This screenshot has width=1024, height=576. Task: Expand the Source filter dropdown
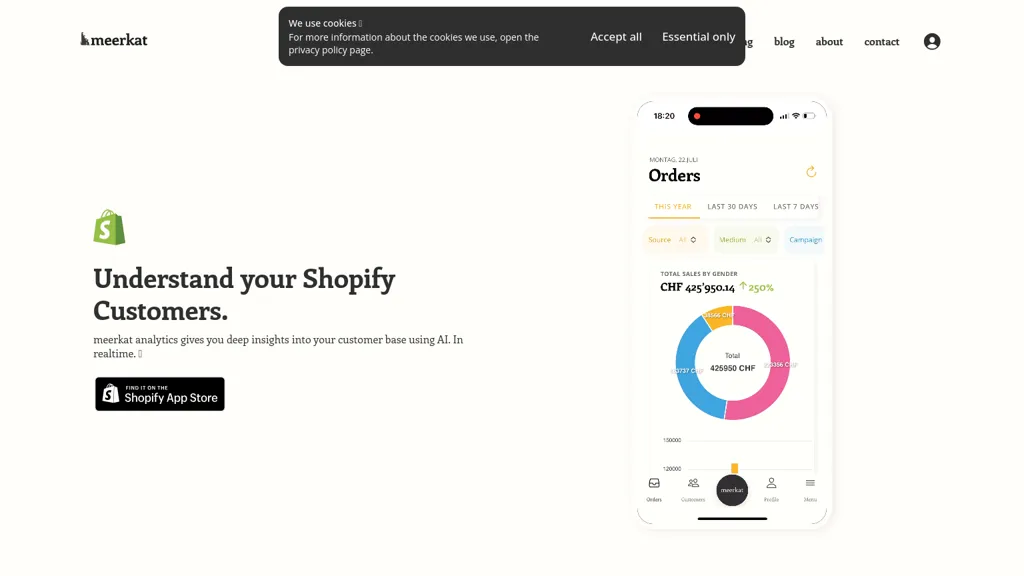(673, 240)
